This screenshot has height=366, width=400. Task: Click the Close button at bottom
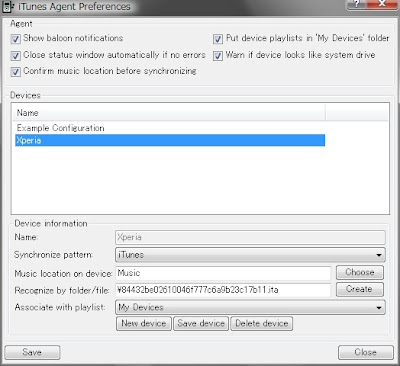[366, 352]
